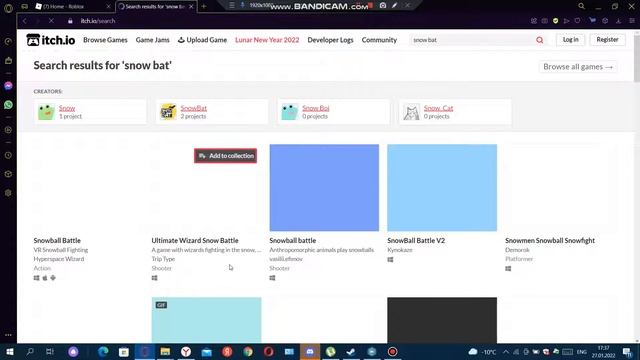This screenshot has width=640, height=360.
Task: Click the Kynokaze author link
Action: pos(400,250)
